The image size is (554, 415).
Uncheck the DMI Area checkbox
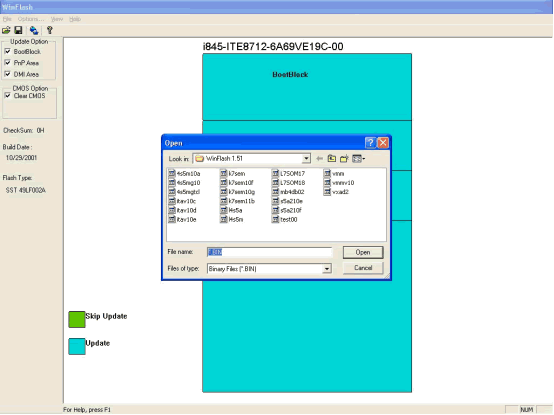[7, 74]
